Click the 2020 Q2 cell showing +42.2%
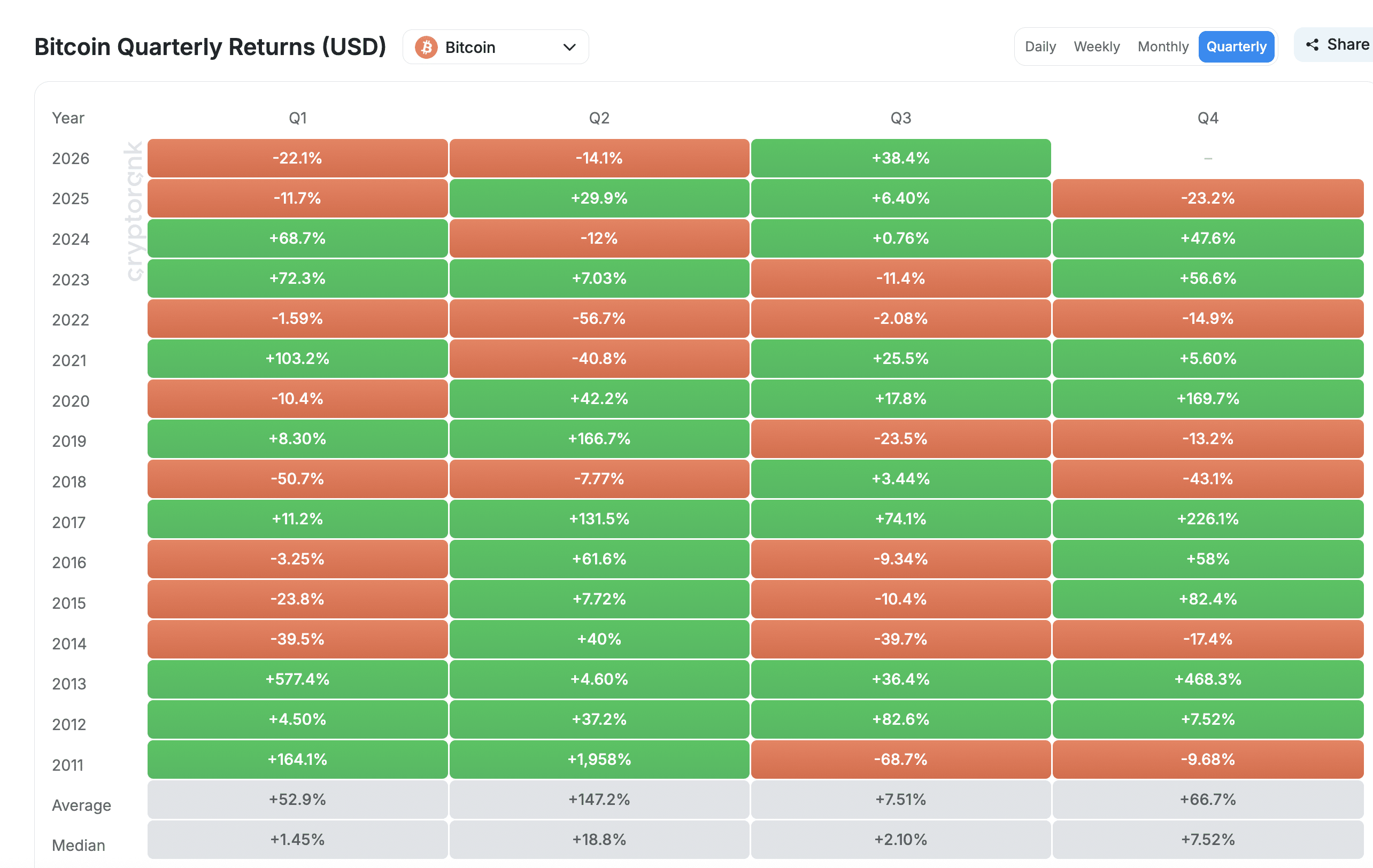The image size is (1373, 868). pyautogui.click(x=599, y=398)
